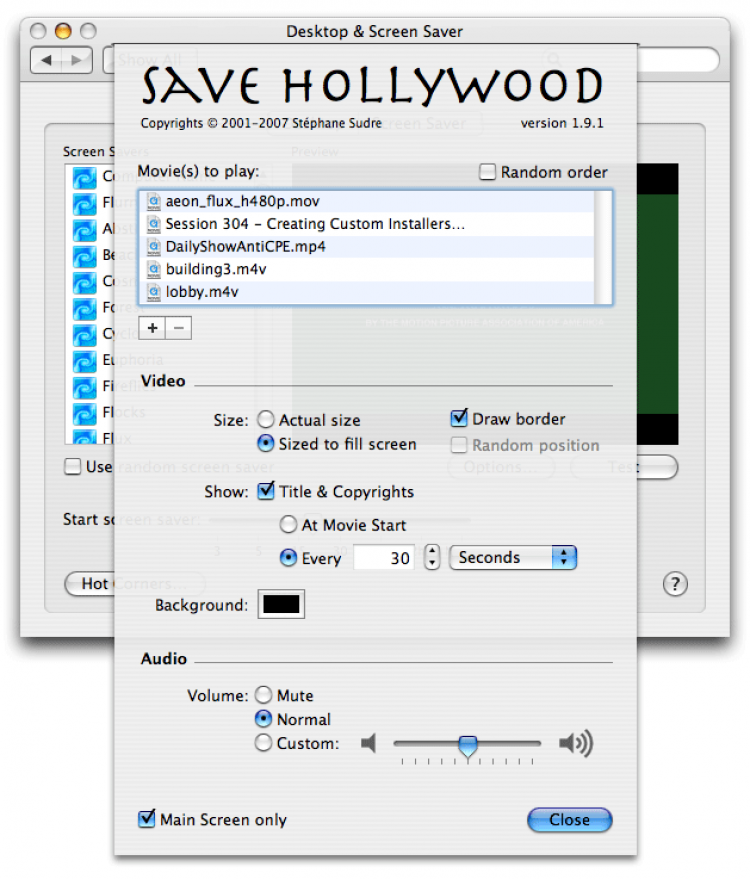Select the Actual size radio button
The width and height of the screenshot is (750, 879).
266,421
